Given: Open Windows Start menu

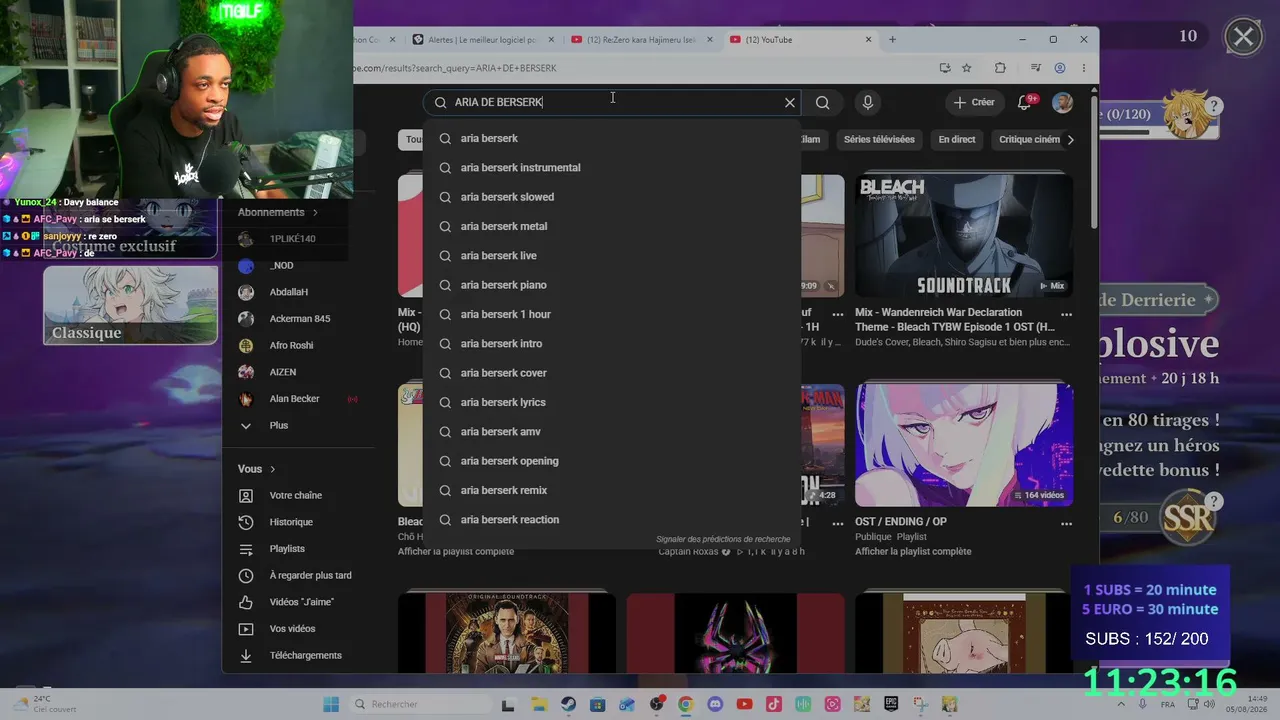Looking at the screenshot, I should [x=331, y=704].
